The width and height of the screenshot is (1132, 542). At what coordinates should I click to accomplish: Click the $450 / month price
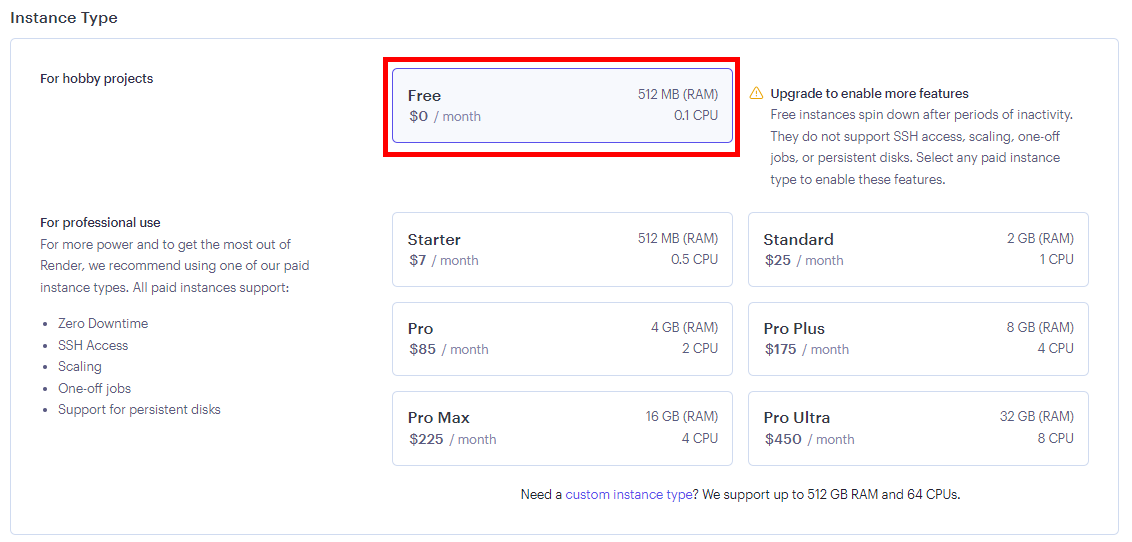point(809,439)
